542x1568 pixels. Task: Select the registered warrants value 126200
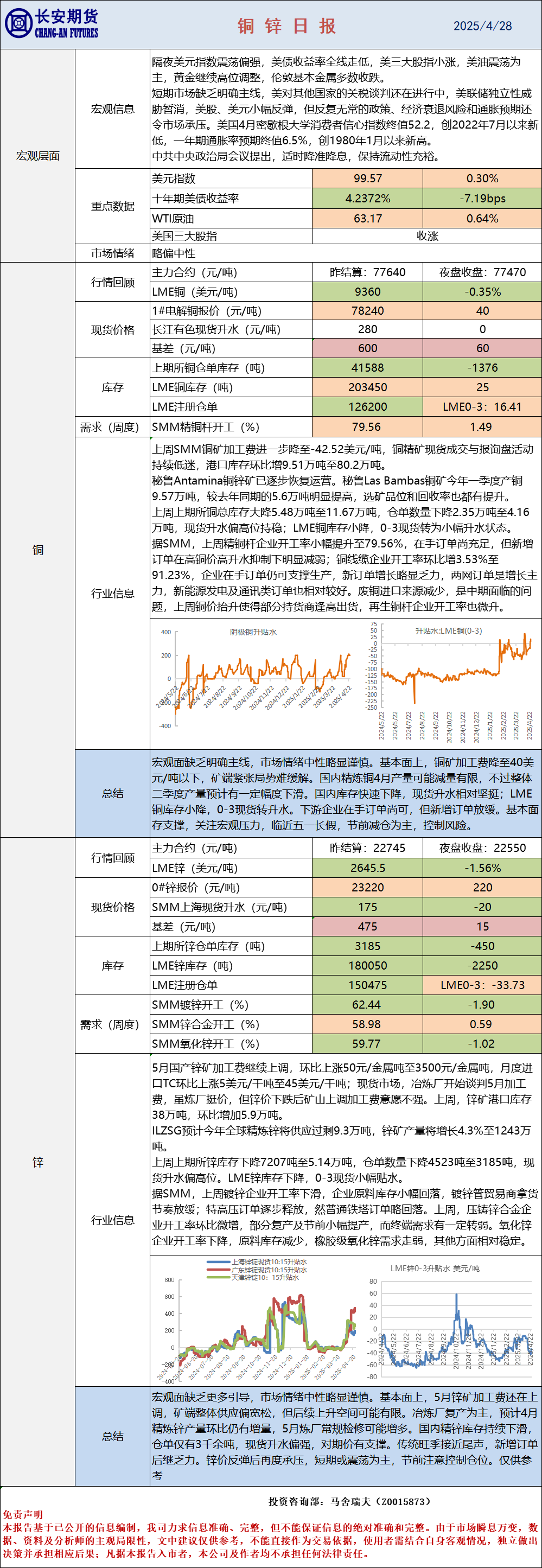click(x=368, y=406)
